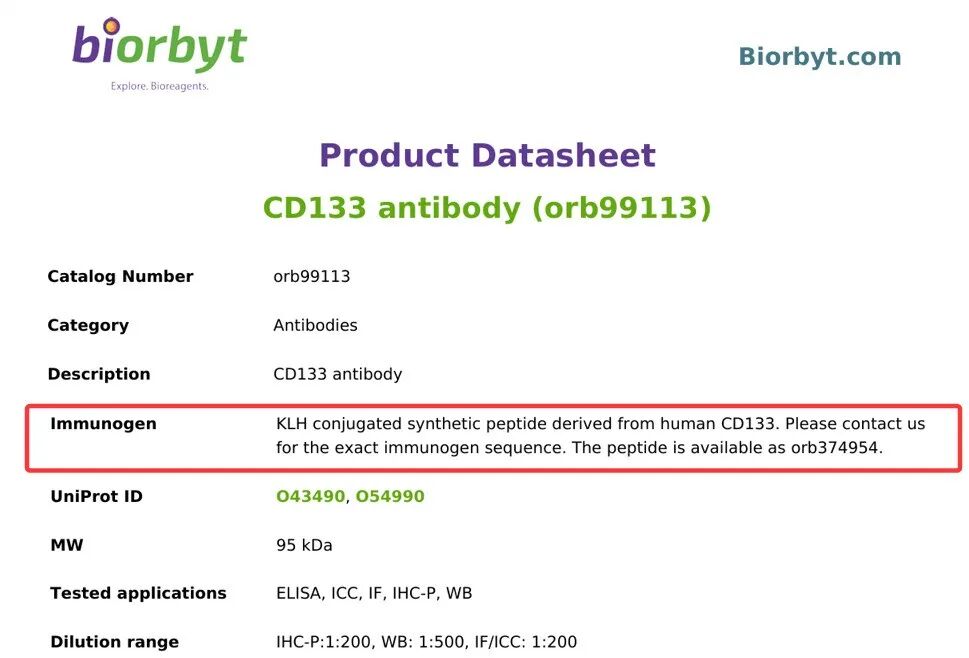Image resolution: width=969 pixels, height=658 pixels.
Task: Open the Biorbyt.com link
Action: (819, 57)
